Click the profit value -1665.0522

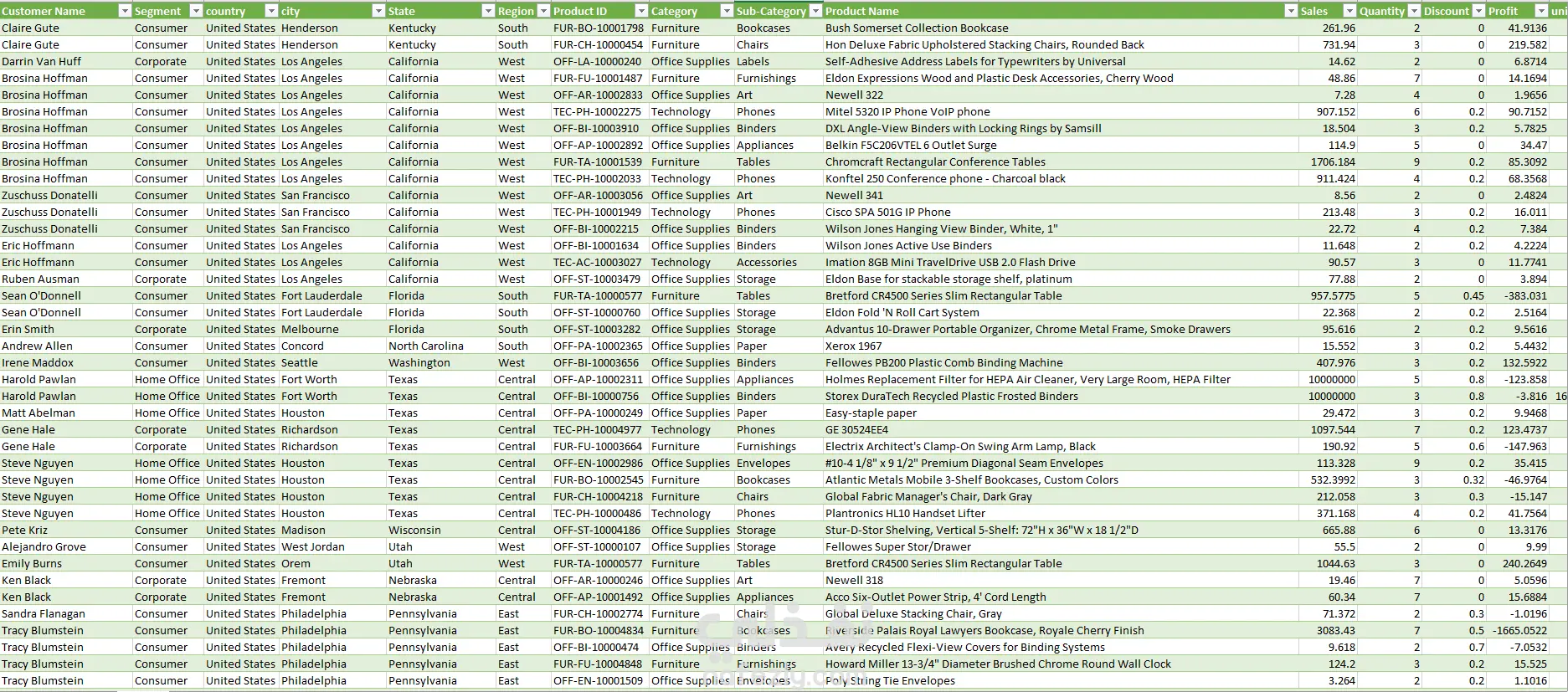[1519, 630]
